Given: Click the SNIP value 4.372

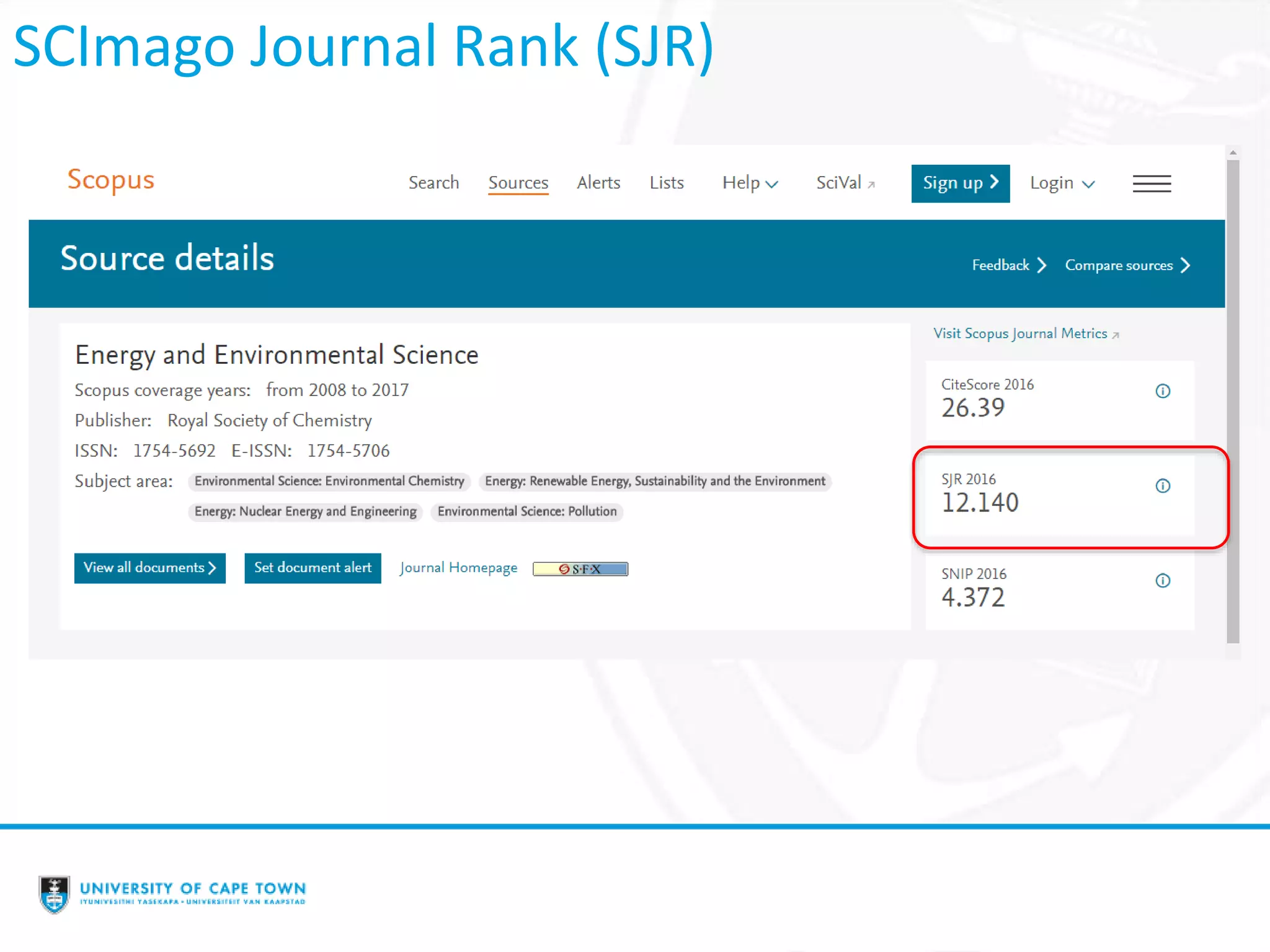Looking at the screenshot, I should (x=973, y=597).
